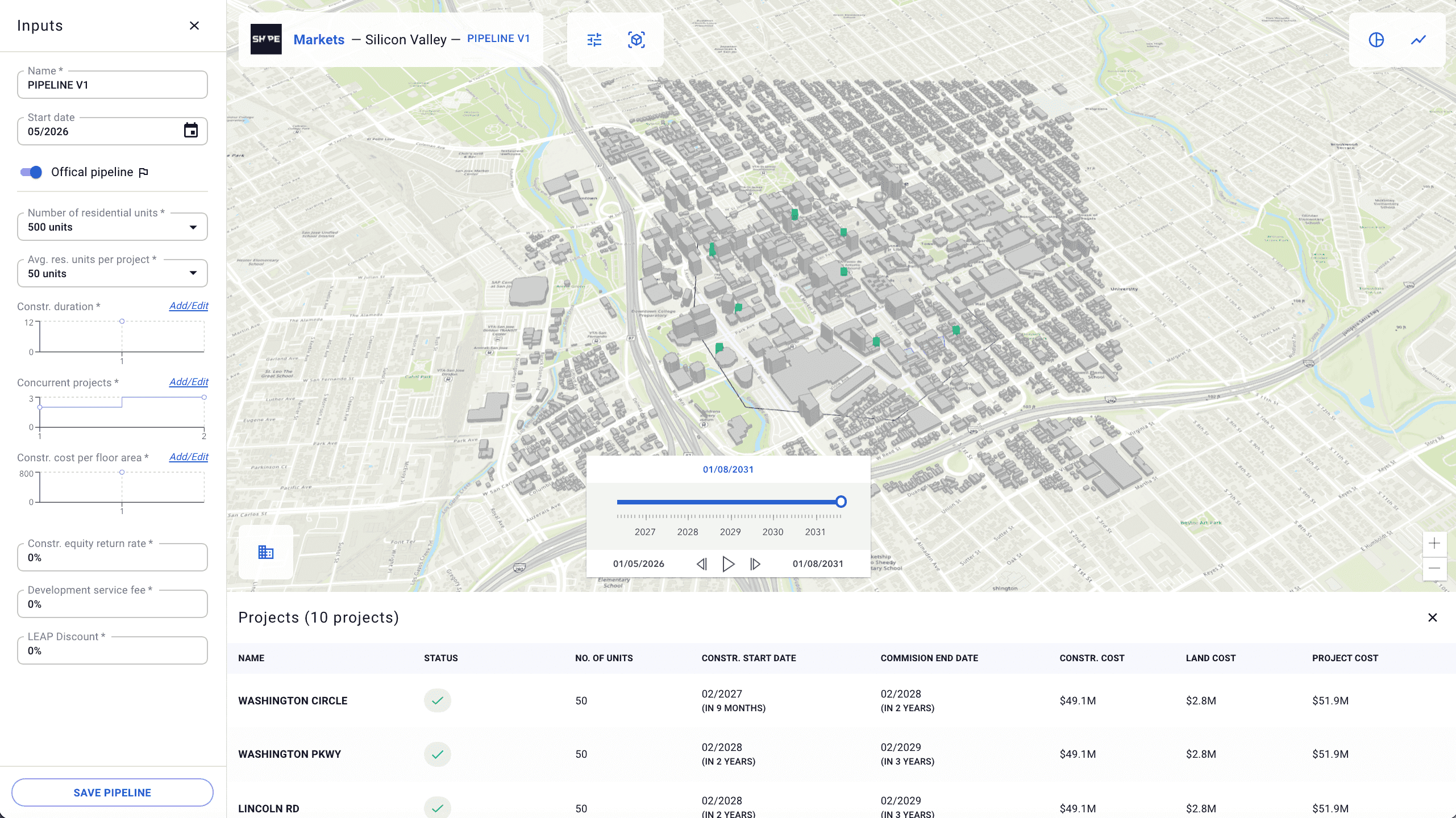The height and width of the screenshot is (818, 1456).
Task: Open the inputs tuning sliders icon
Action: (594, 40)
